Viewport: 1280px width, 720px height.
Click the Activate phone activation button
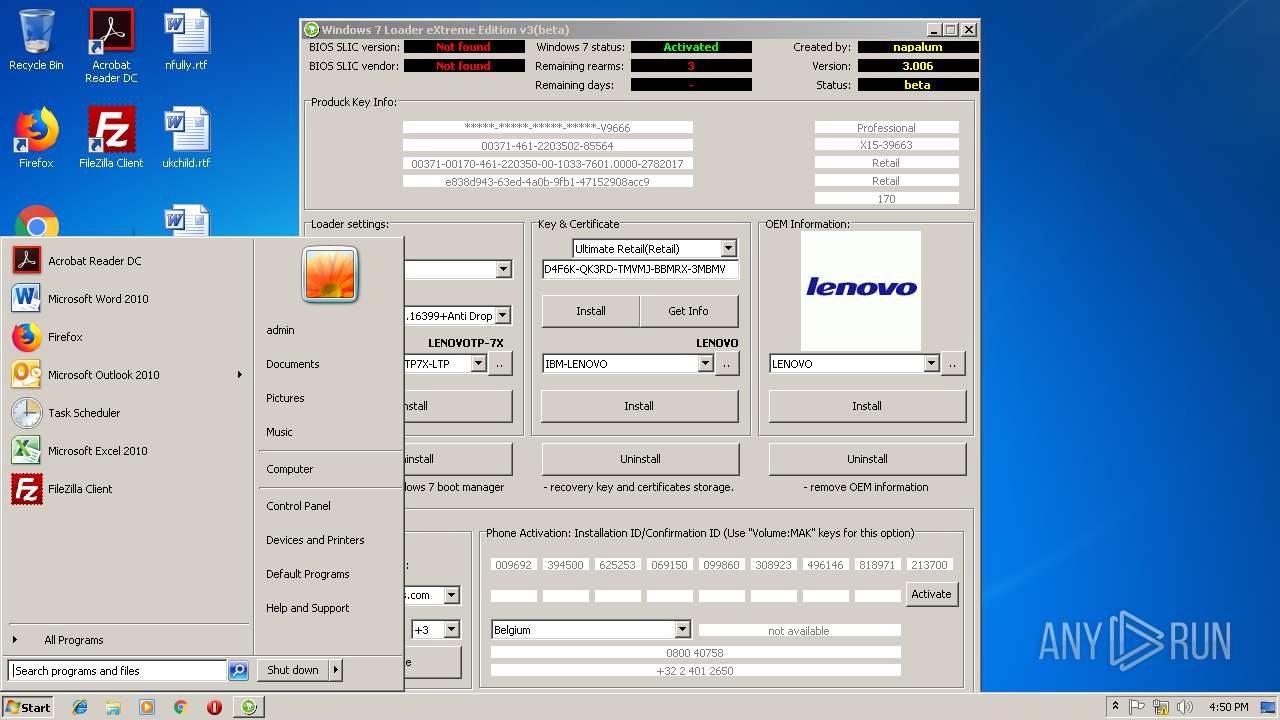tap(931, 594)
